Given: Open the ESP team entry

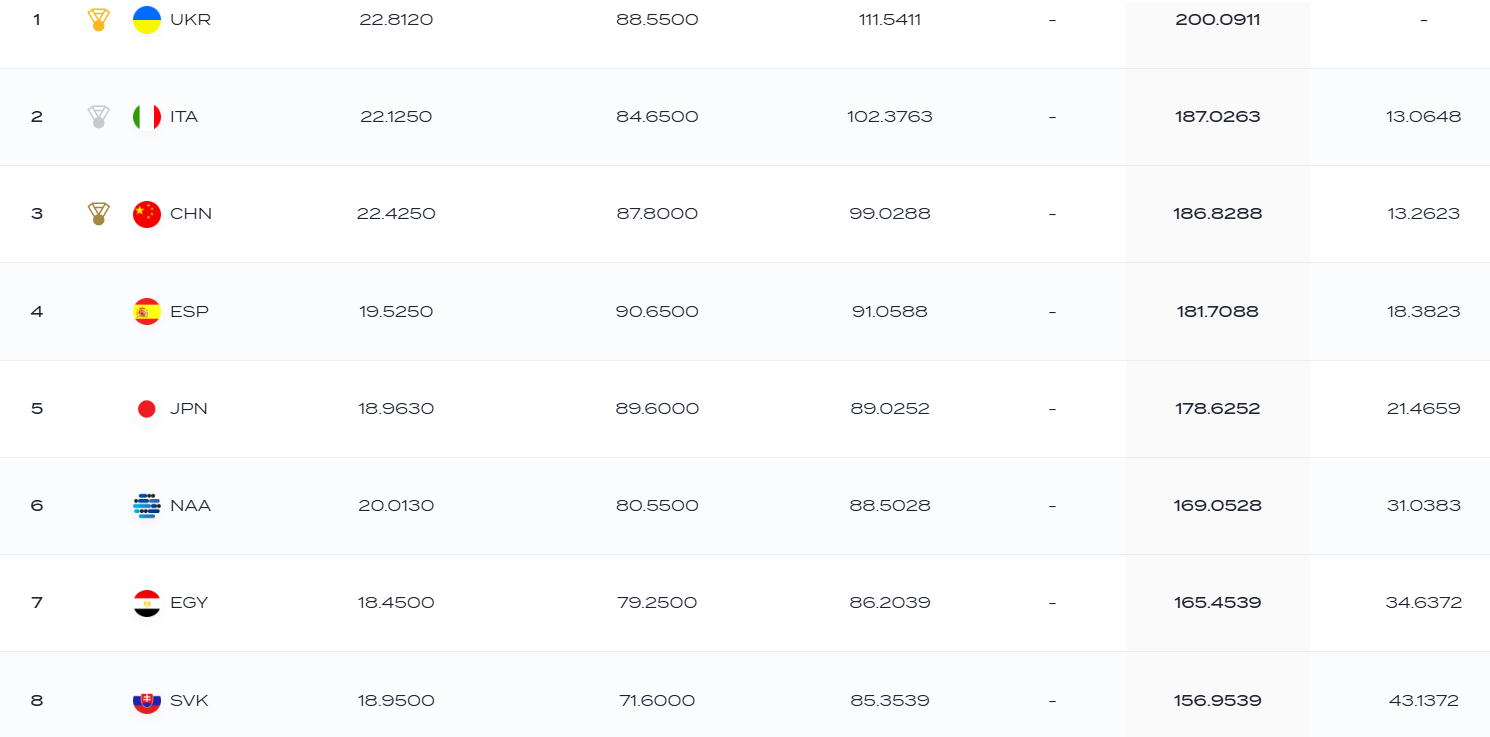Looking at the screenshot, I should tap(189, 311).
